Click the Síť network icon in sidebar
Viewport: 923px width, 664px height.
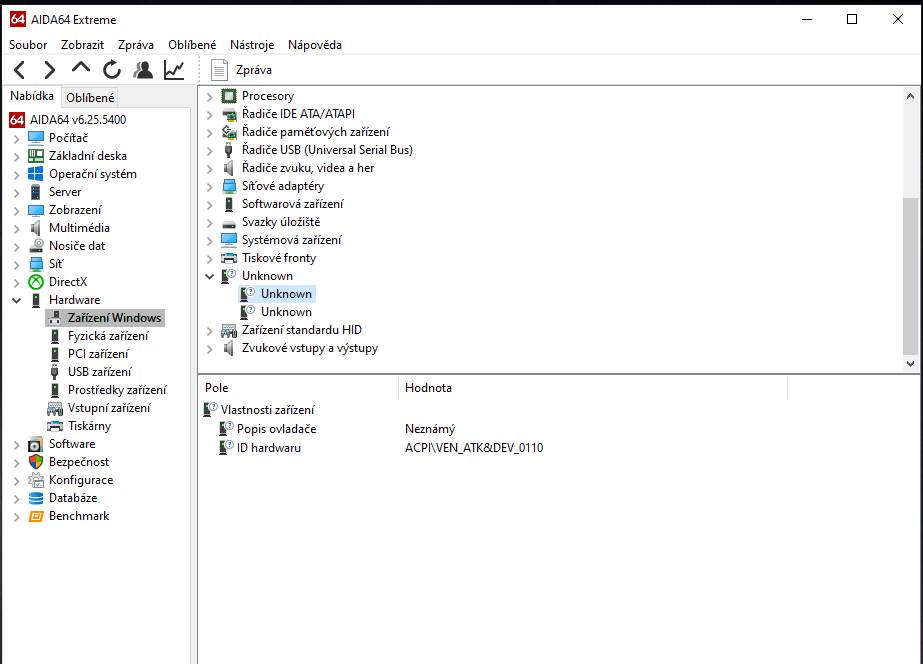point(36,264)
